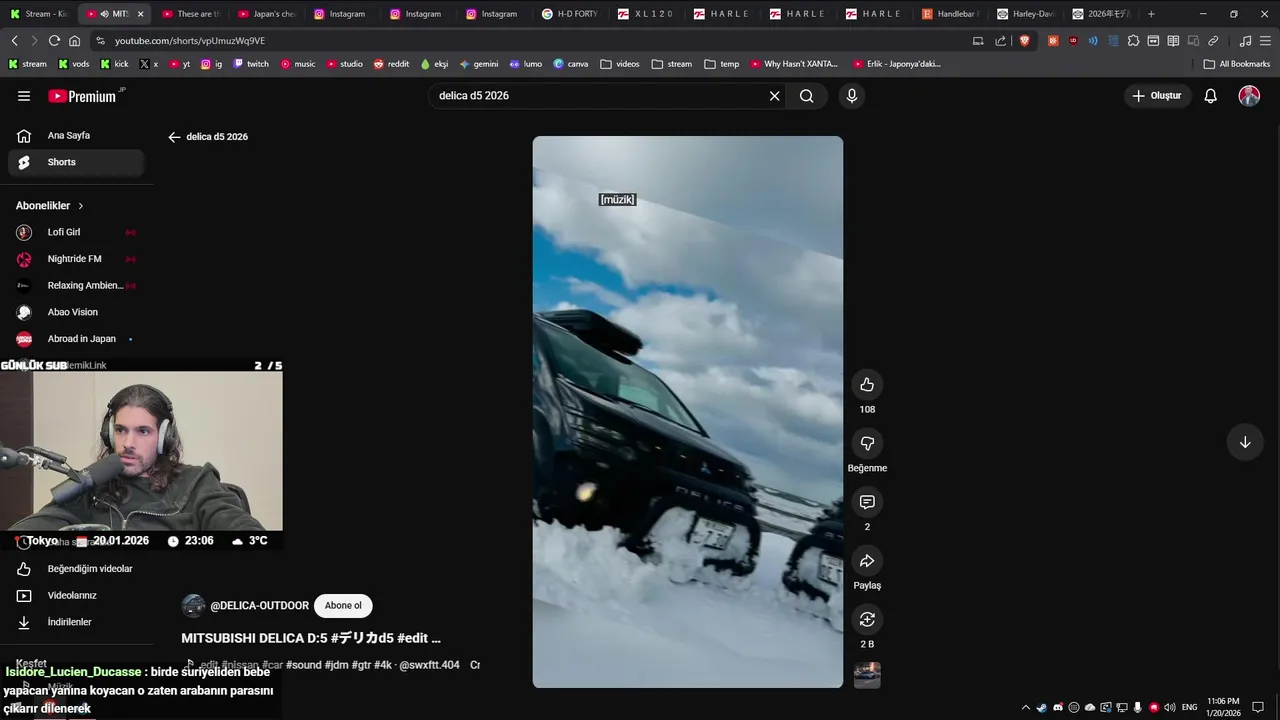
Task: Go back with the delica d5 2026 arrow
Action: point(174,137)
